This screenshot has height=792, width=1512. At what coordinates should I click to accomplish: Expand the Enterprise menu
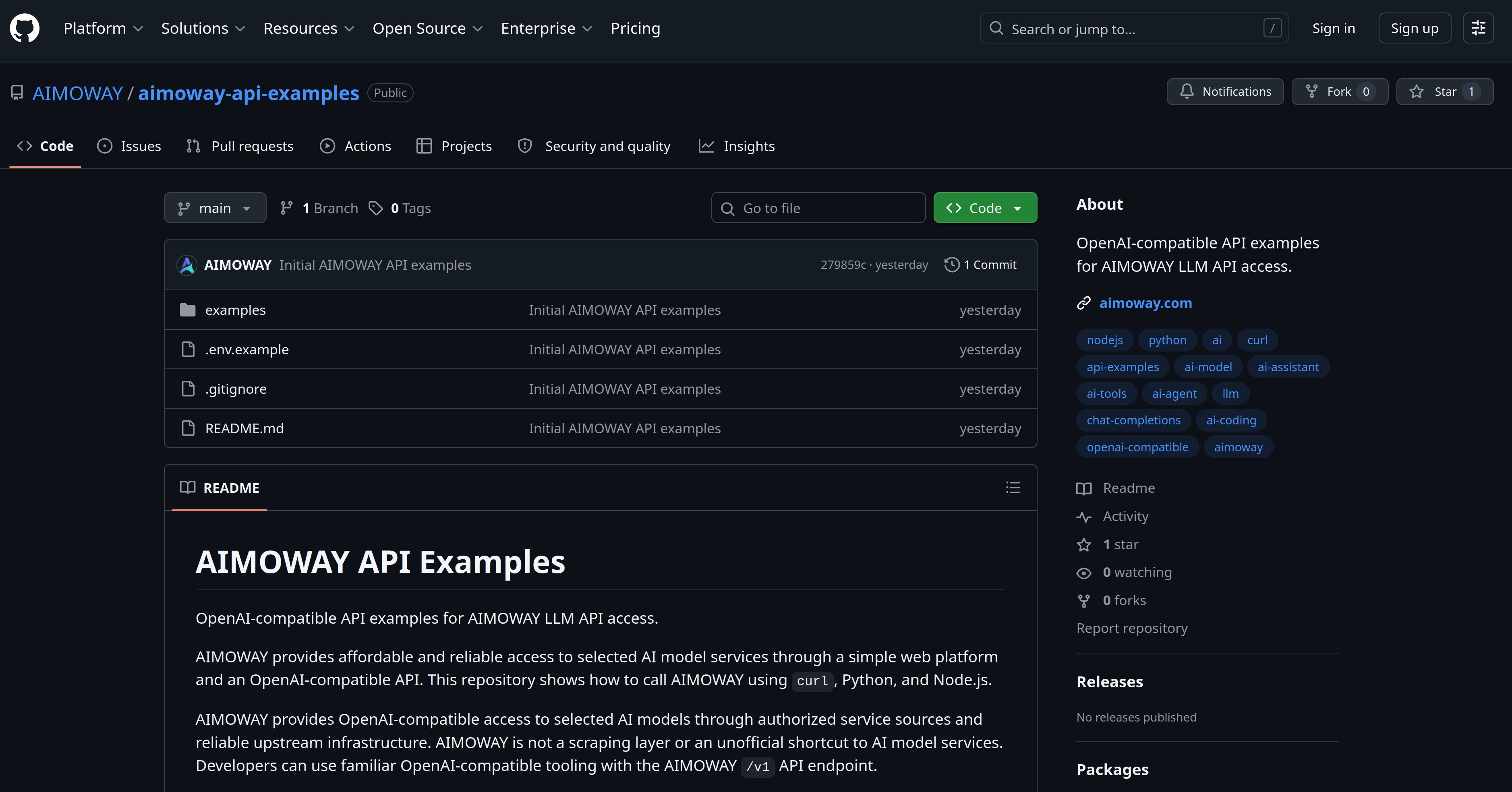(x=547, y=28)
